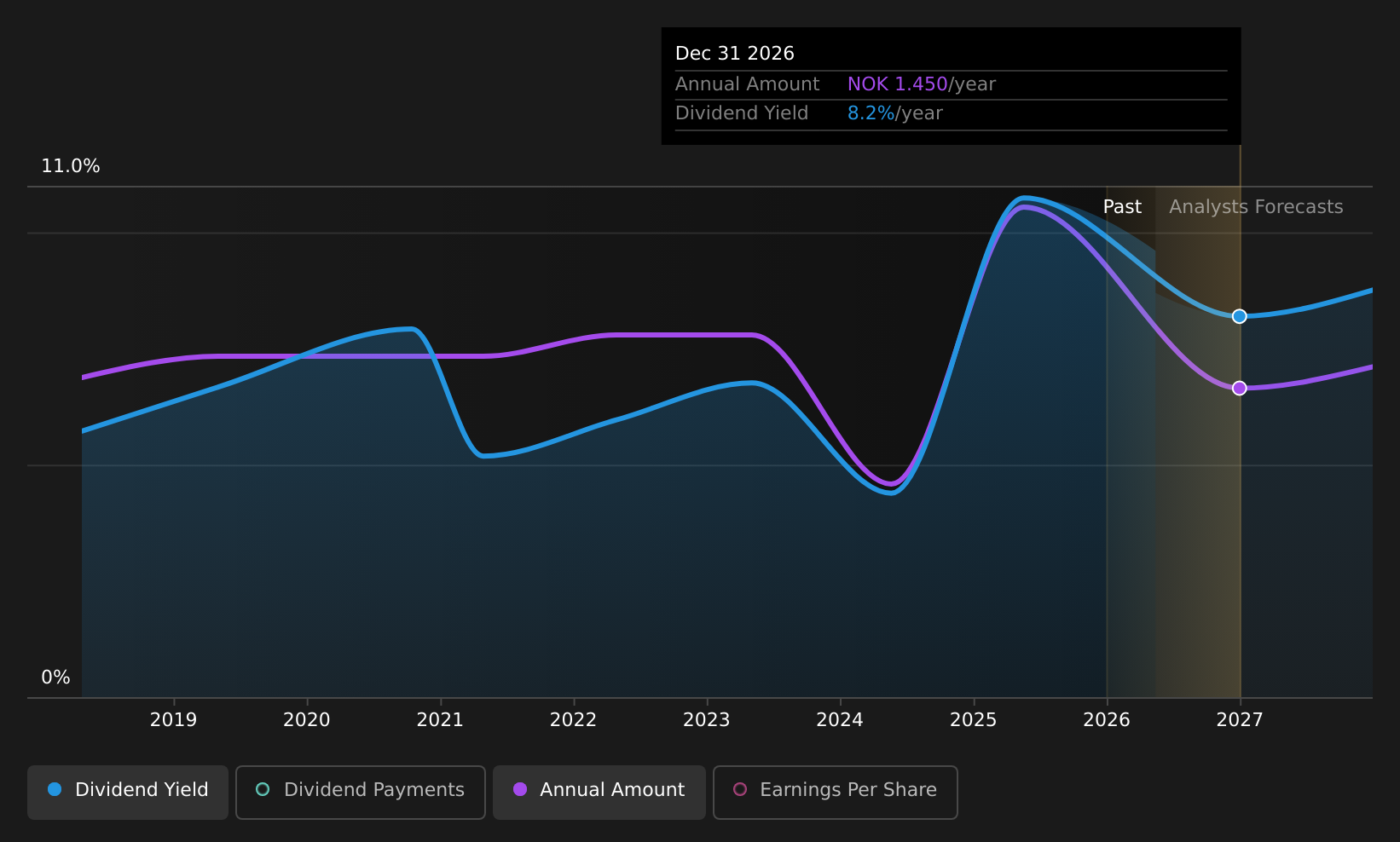Screen dimensions: 1400x842
Task: Click the 2020 x-axis label
Action: click(307, 720)
